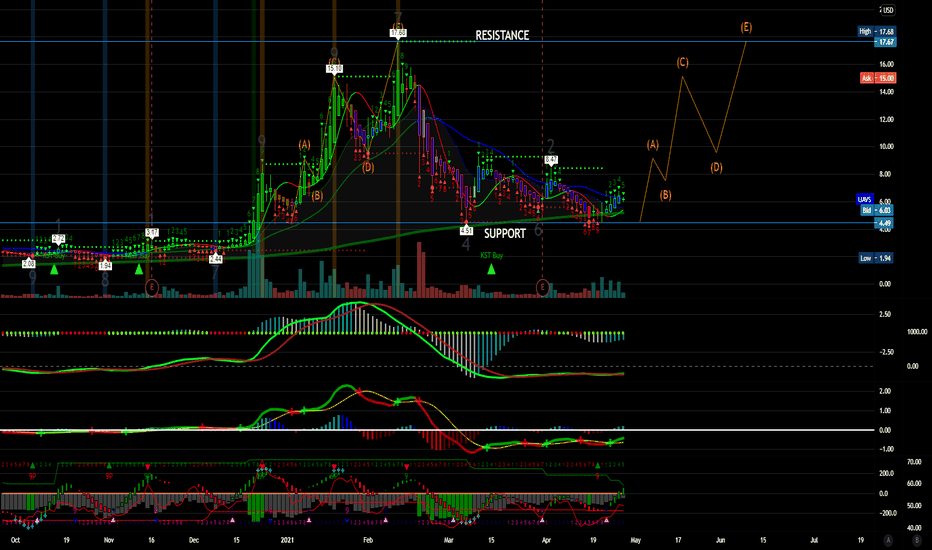The width and height of the screenshot is (932, 550).
Task: Click the green buy arrow before Nov 16
Action: (139, 269)
